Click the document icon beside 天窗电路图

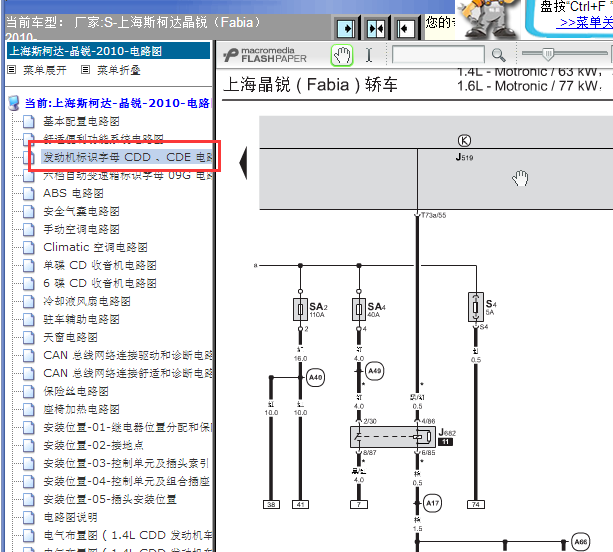(x=28, y=337)
